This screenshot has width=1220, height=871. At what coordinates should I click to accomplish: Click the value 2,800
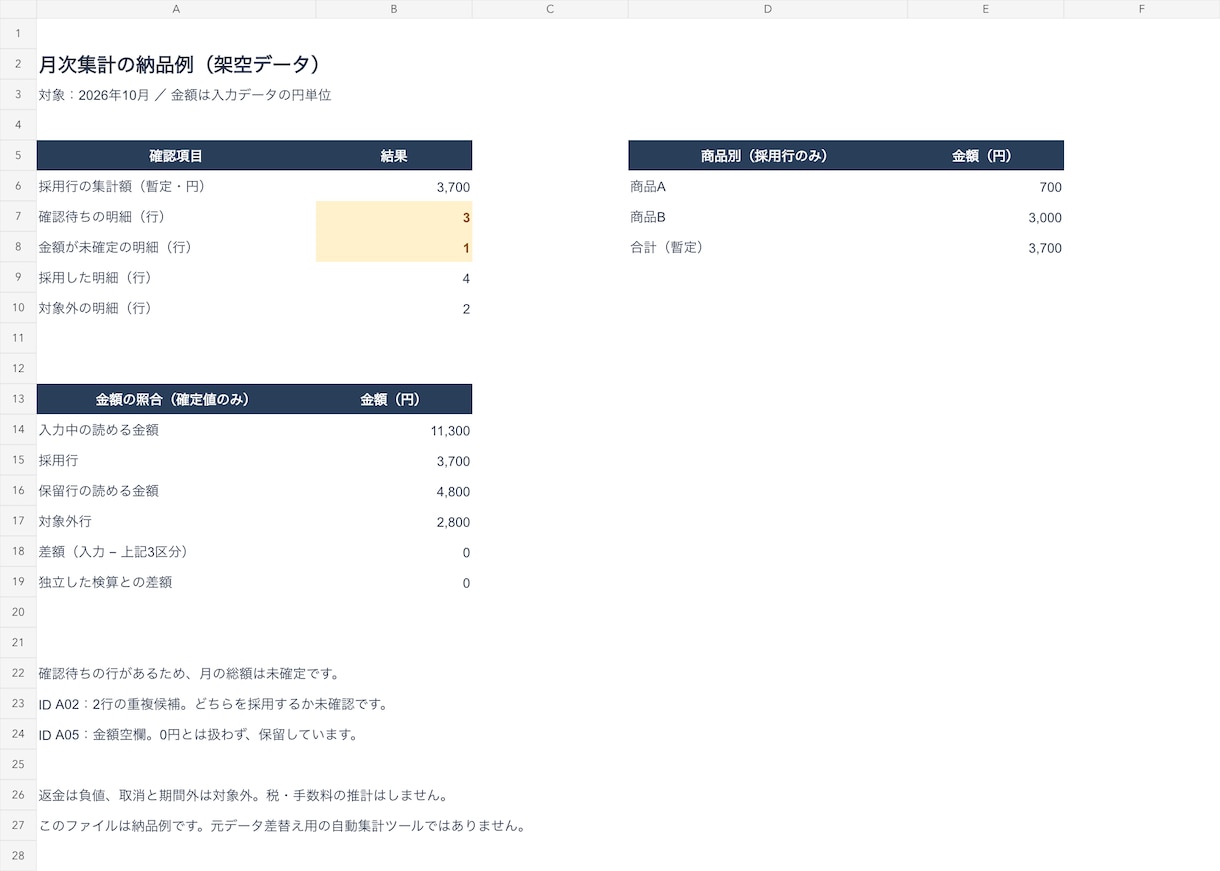point(394,521)
